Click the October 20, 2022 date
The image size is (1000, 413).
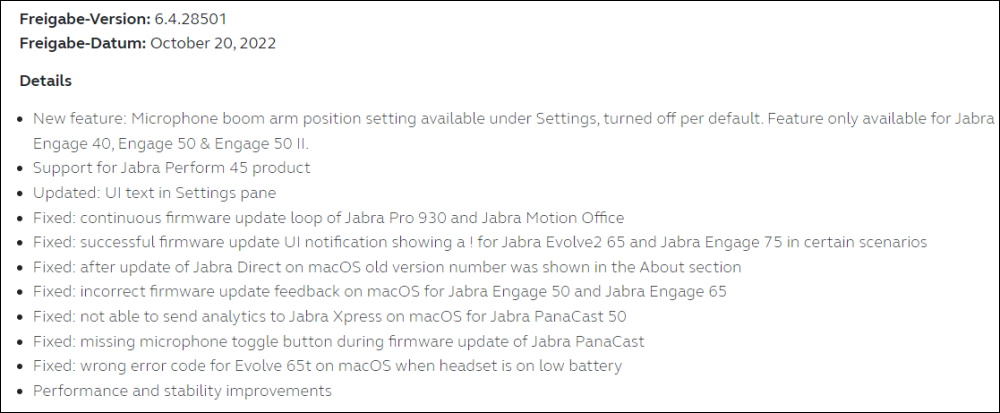213,43
